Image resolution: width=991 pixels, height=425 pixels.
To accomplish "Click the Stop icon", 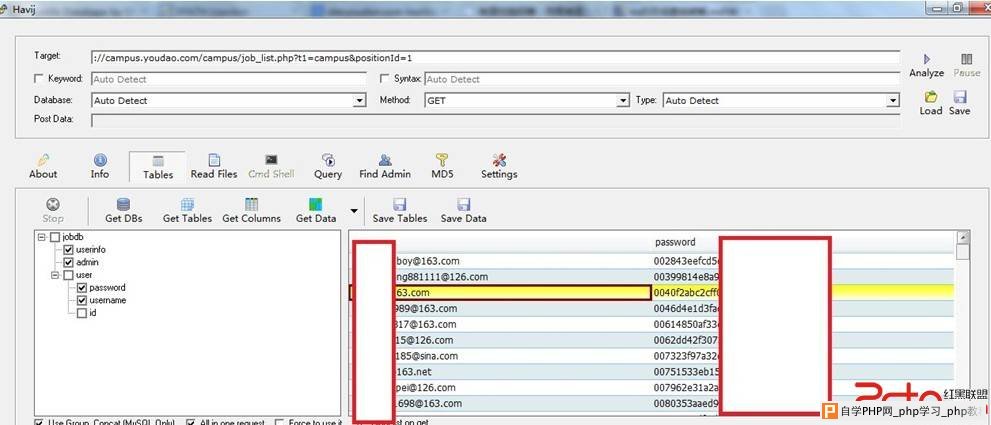I will click(53, 204).
